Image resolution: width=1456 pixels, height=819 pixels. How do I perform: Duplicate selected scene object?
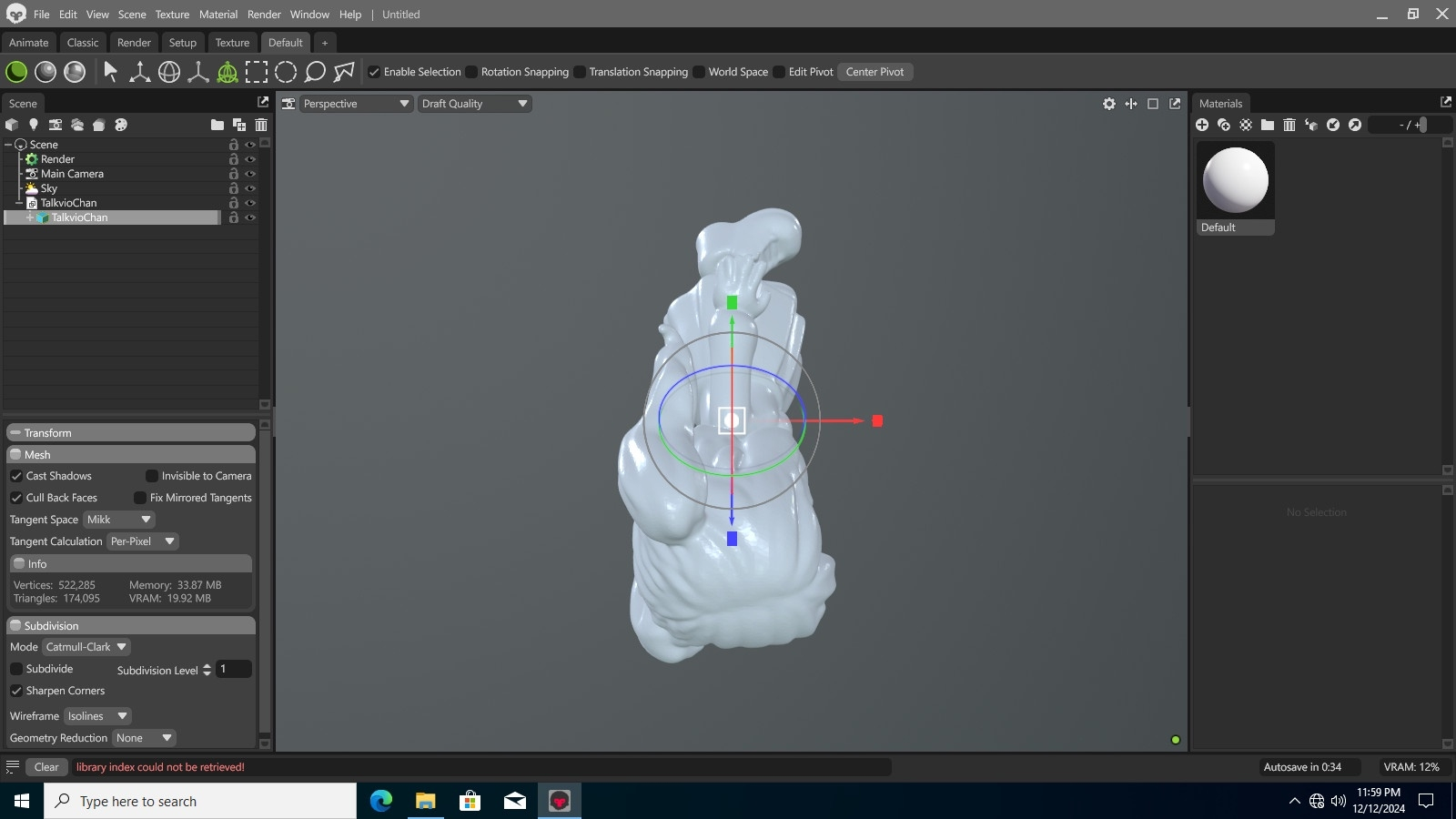tap(239, 125)
